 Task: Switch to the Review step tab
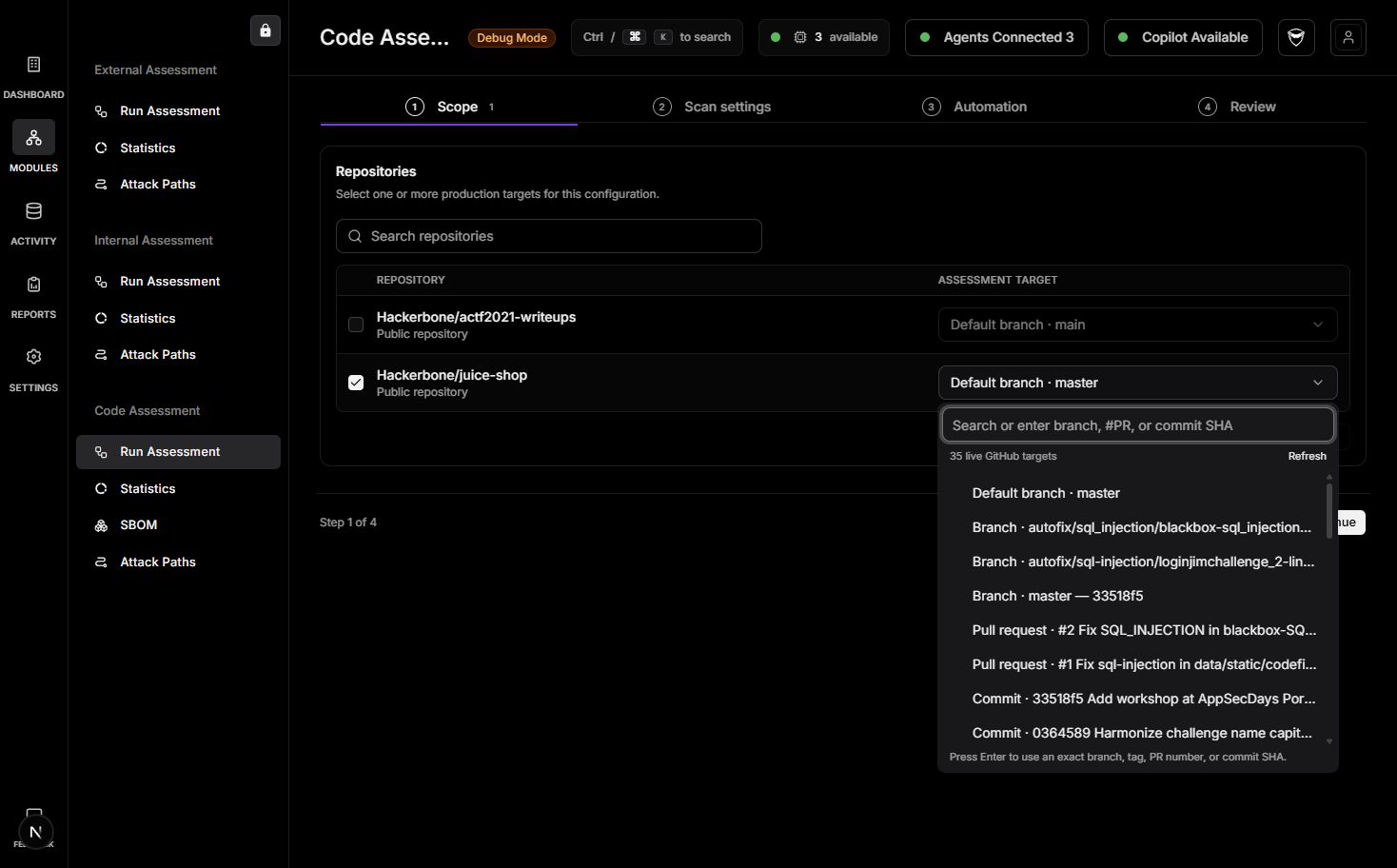pyautogui.click(x=1237, y=107)
